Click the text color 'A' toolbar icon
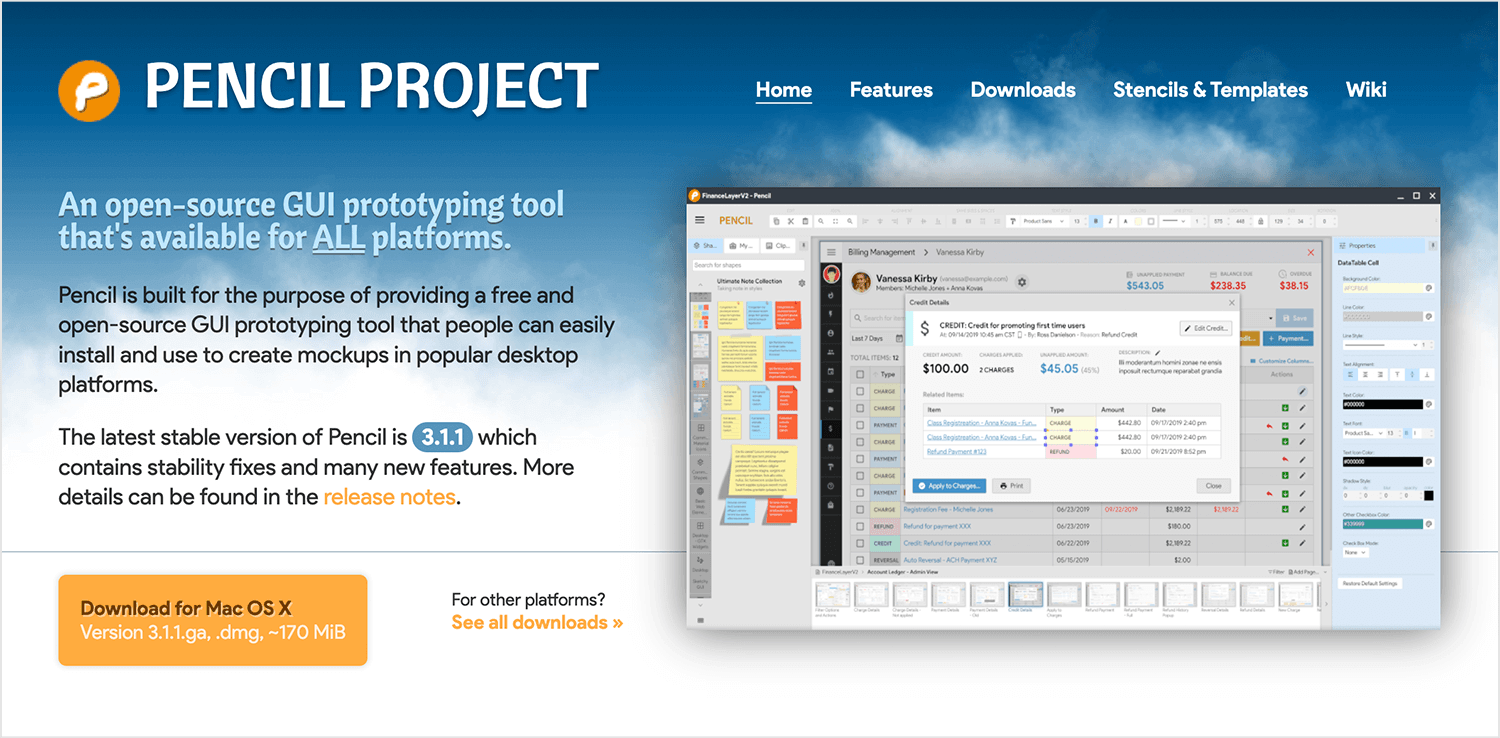1500x738 pixels. [1125, 221]
